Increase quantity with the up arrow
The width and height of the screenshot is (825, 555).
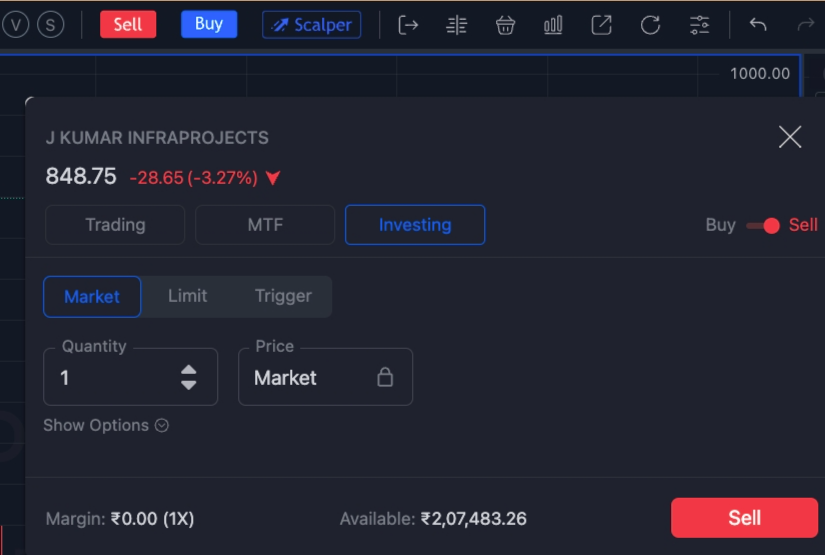(x=188, y=370)
